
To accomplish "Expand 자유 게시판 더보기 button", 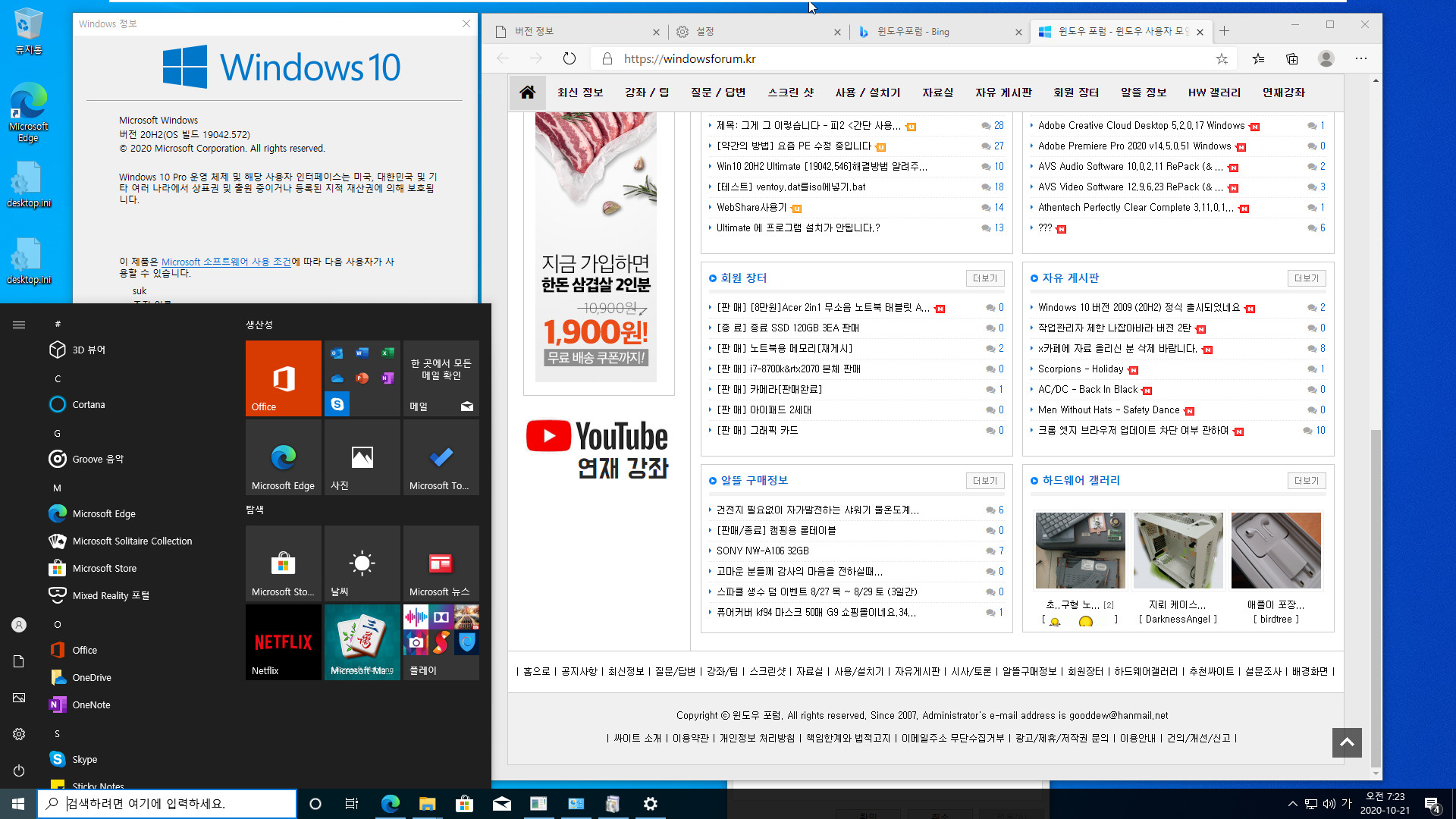I will (x=1307, y=278).
